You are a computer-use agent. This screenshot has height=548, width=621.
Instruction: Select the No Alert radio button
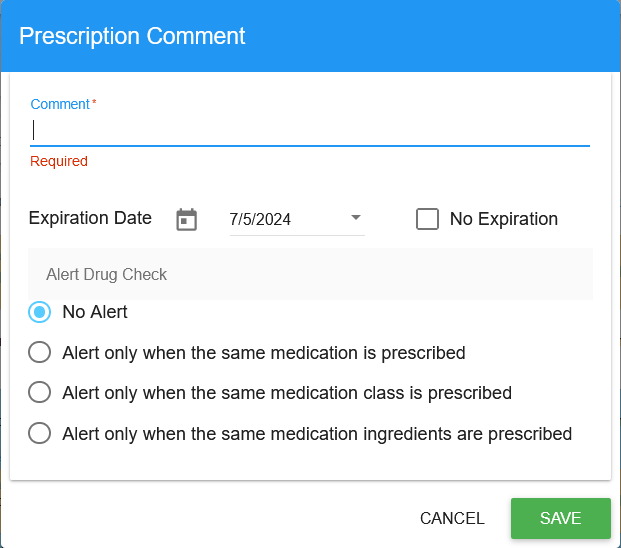pyautogui.click(x=40, y=312)
